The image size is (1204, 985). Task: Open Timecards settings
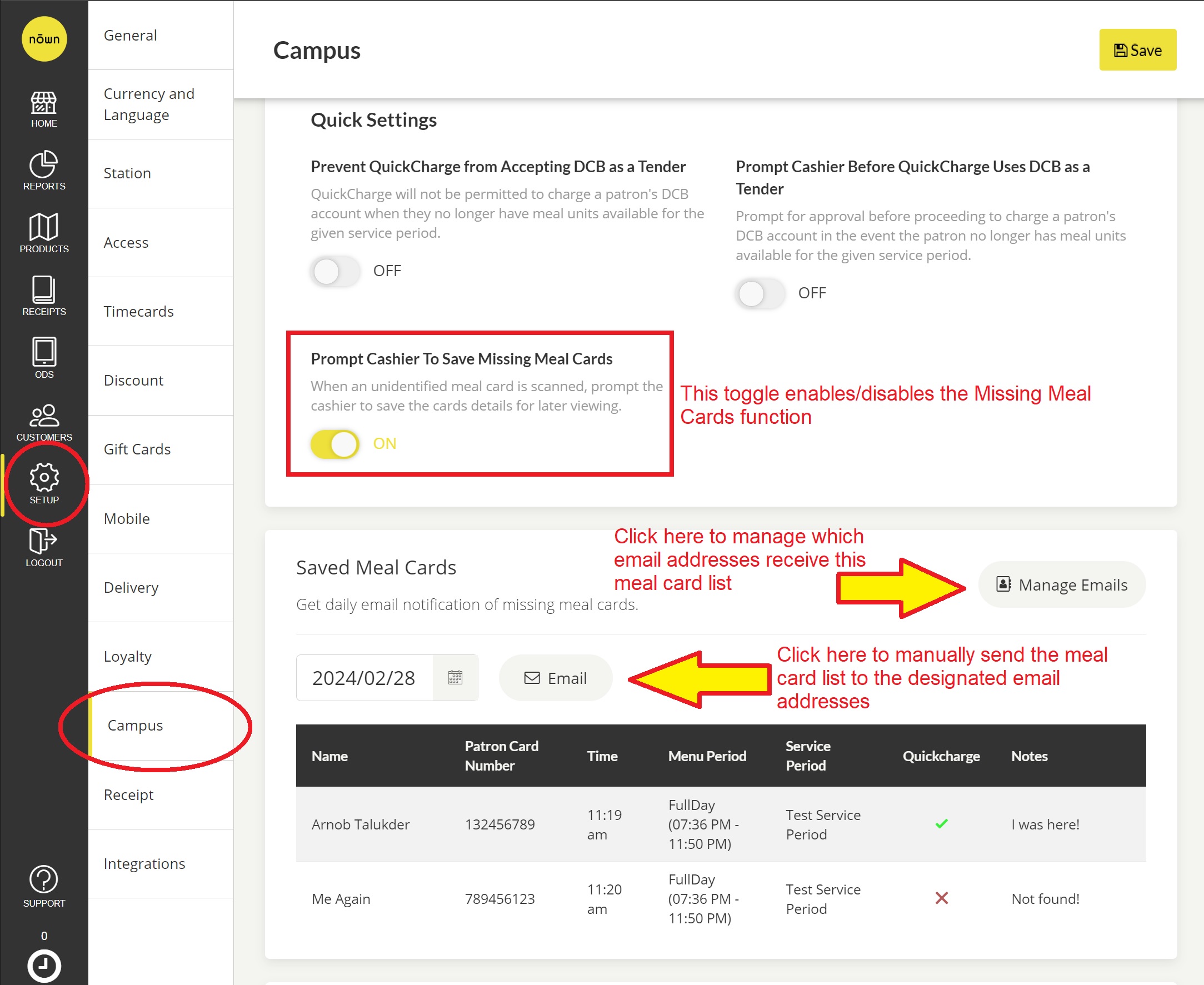coord(161,312)
